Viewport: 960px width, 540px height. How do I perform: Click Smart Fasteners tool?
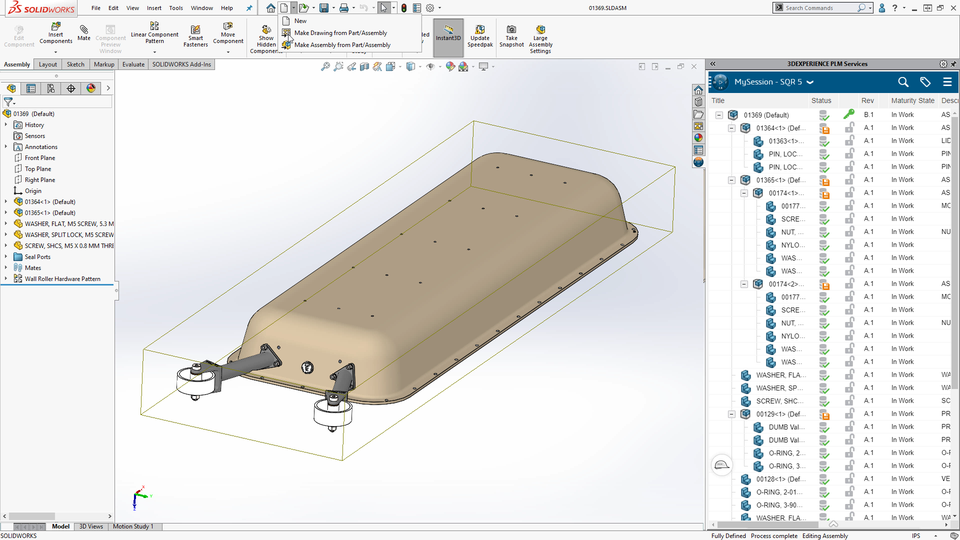coord(195,36)
